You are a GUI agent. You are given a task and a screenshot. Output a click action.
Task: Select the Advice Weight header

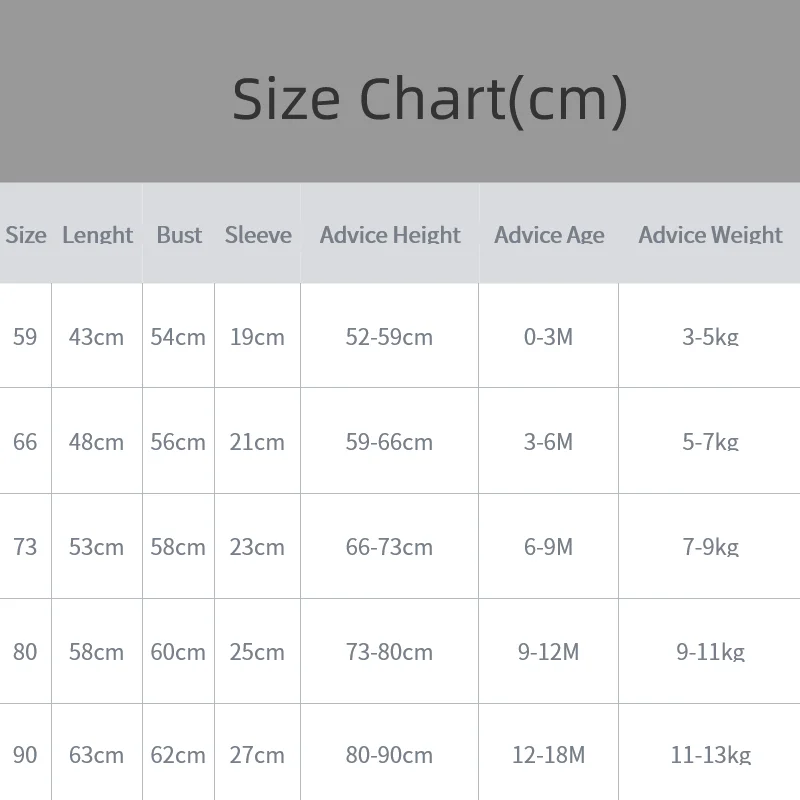pos(710,235)
